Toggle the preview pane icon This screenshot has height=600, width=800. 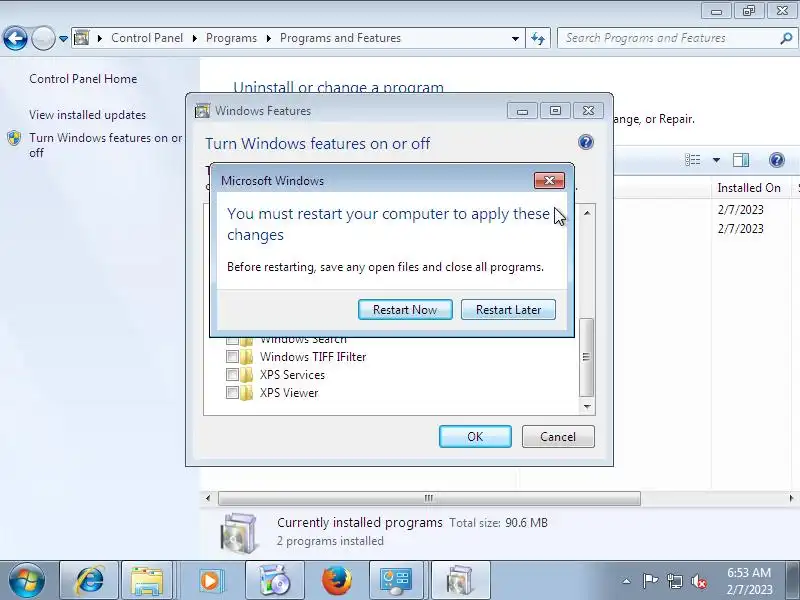741,160
